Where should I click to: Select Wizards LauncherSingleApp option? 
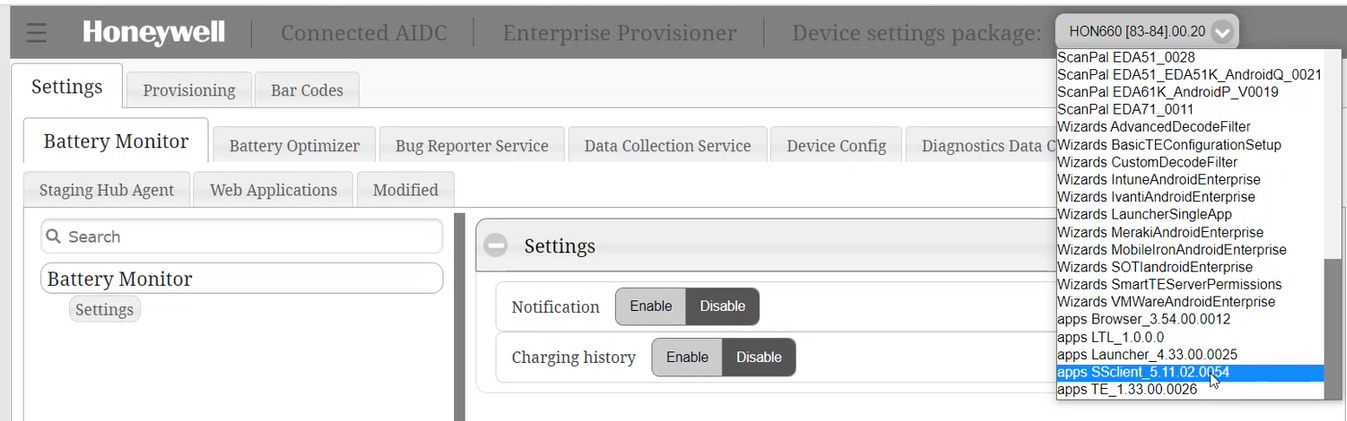pos(1190,214)
